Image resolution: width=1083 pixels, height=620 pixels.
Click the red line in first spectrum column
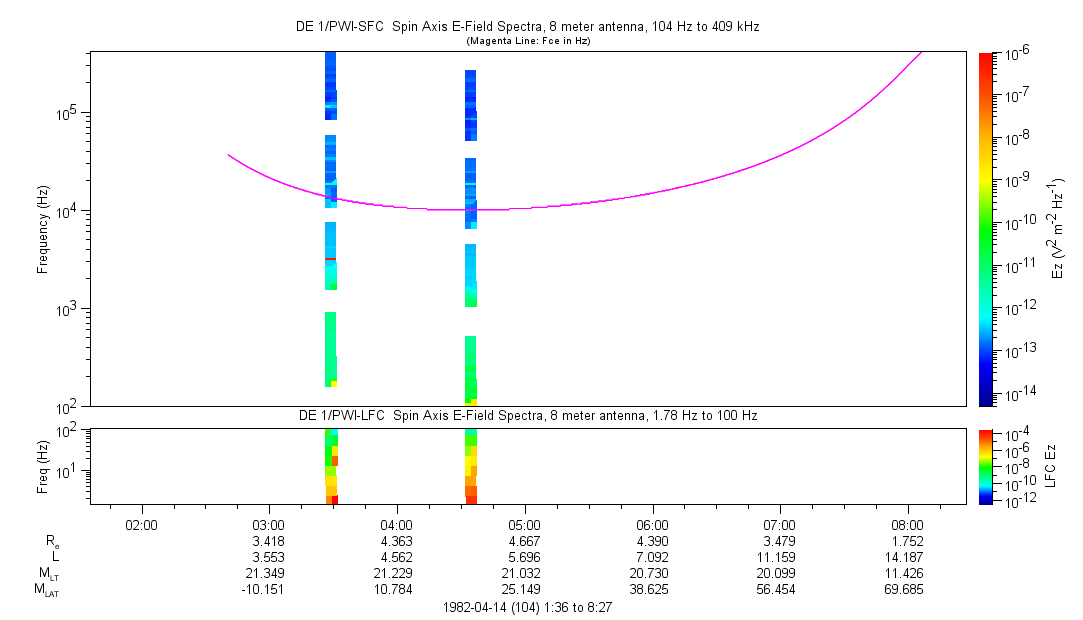tap(330, 259)
